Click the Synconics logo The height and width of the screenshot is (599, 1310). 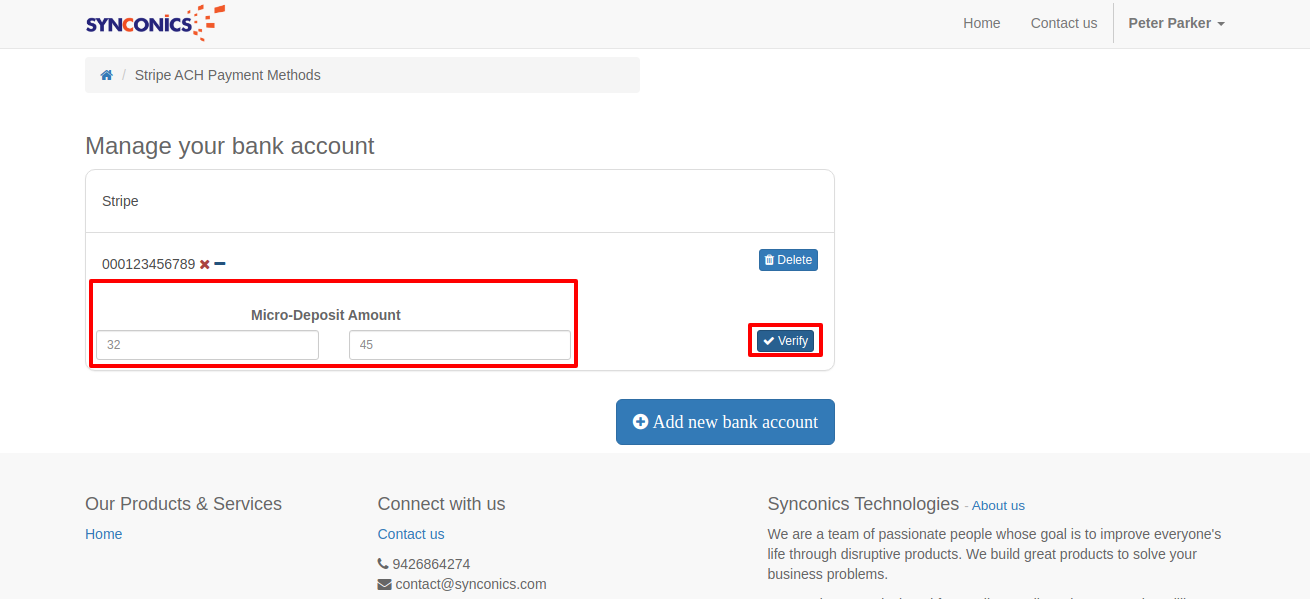pyautogui.click(x=155, y=23)
